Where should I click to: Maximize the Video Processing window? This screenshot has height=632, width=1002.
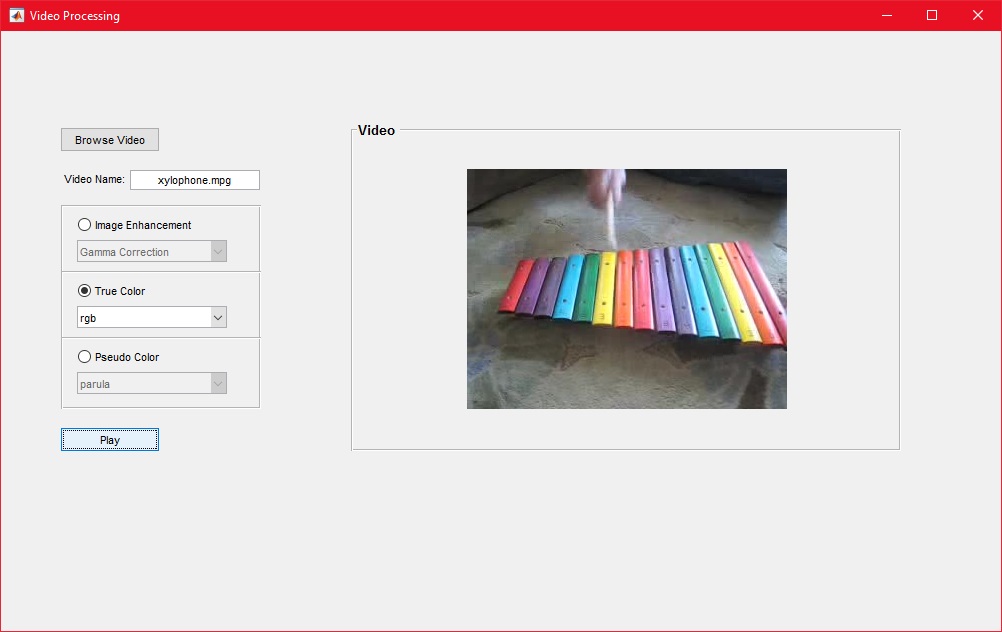(932, 15)
